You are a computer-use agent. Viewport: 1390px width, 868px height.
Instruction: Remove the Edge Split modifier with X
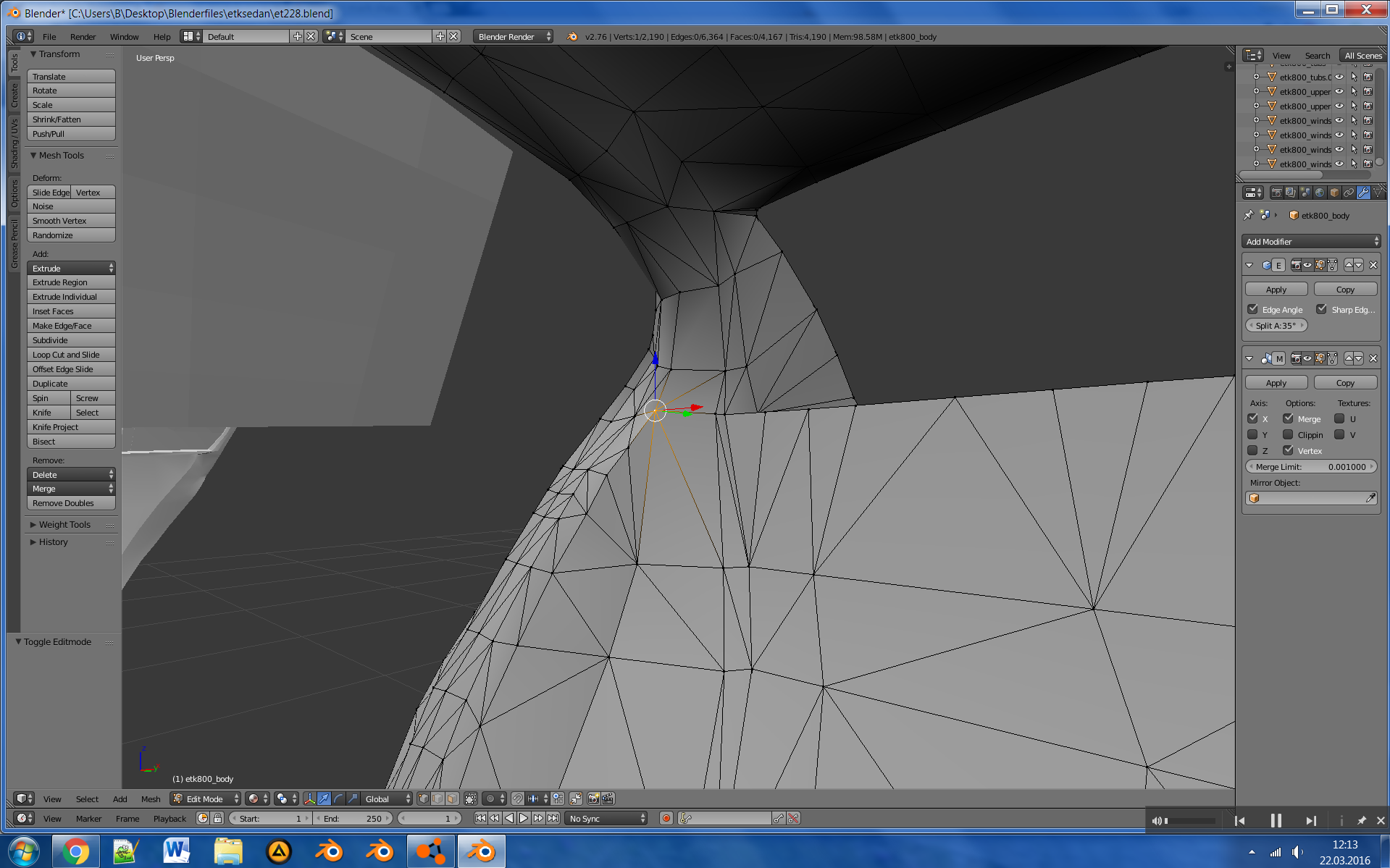(1373, 265)
